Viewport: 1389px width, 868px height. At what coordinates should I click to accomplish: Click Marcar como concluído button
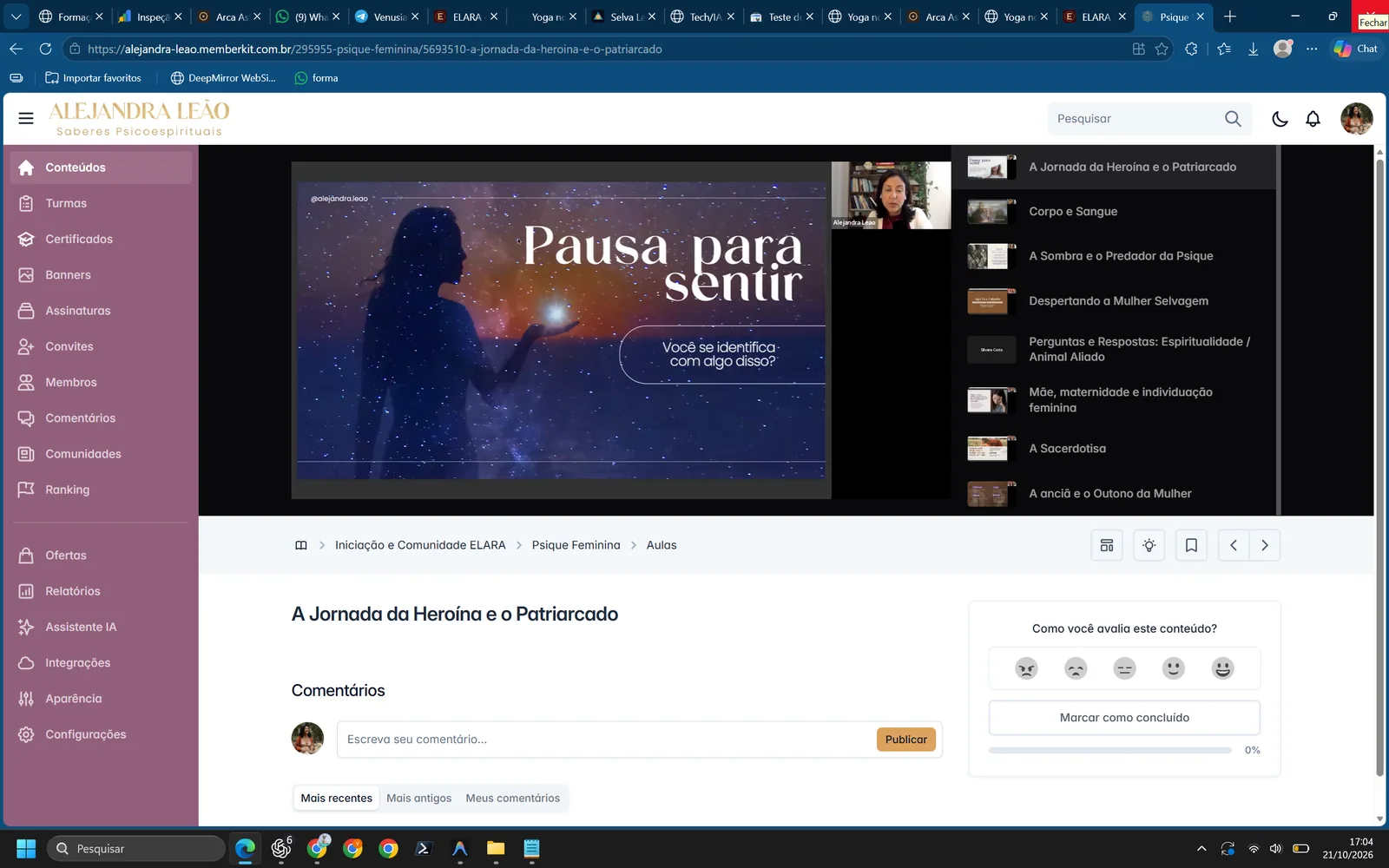pos(1124,718)
